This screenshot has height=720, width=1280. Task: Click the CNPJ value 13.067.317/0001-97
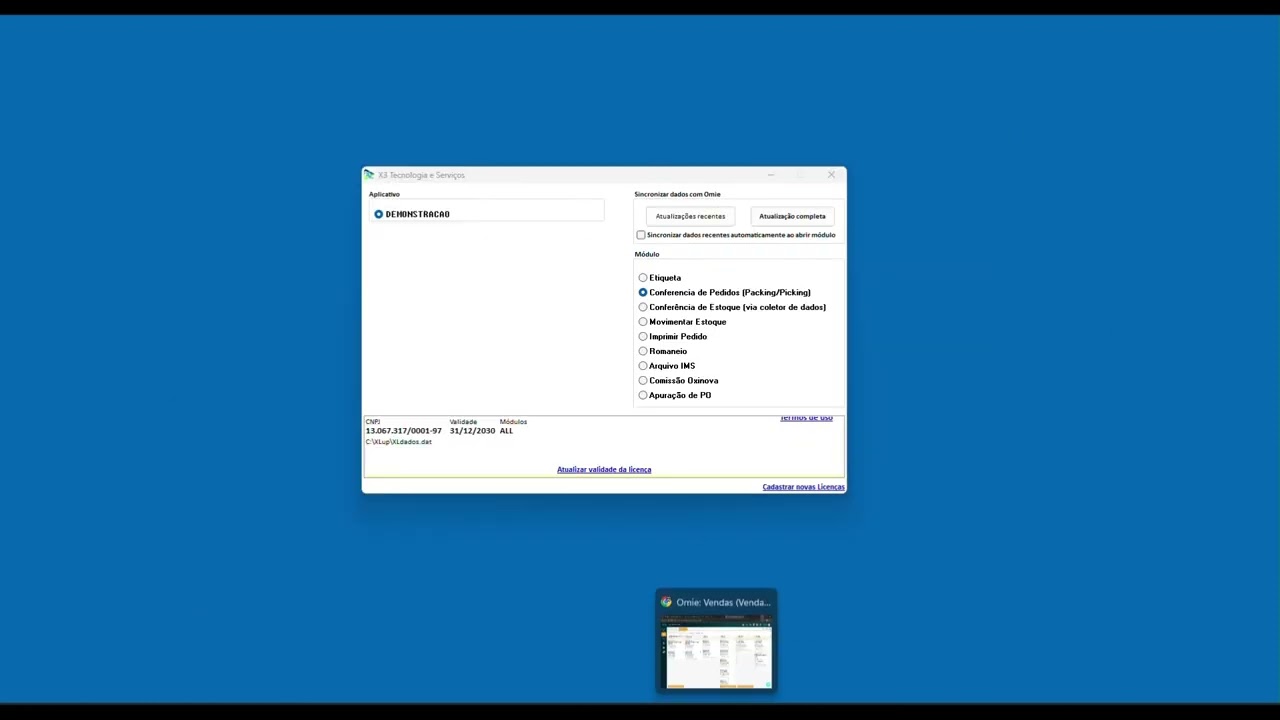(x=403, y=431)
